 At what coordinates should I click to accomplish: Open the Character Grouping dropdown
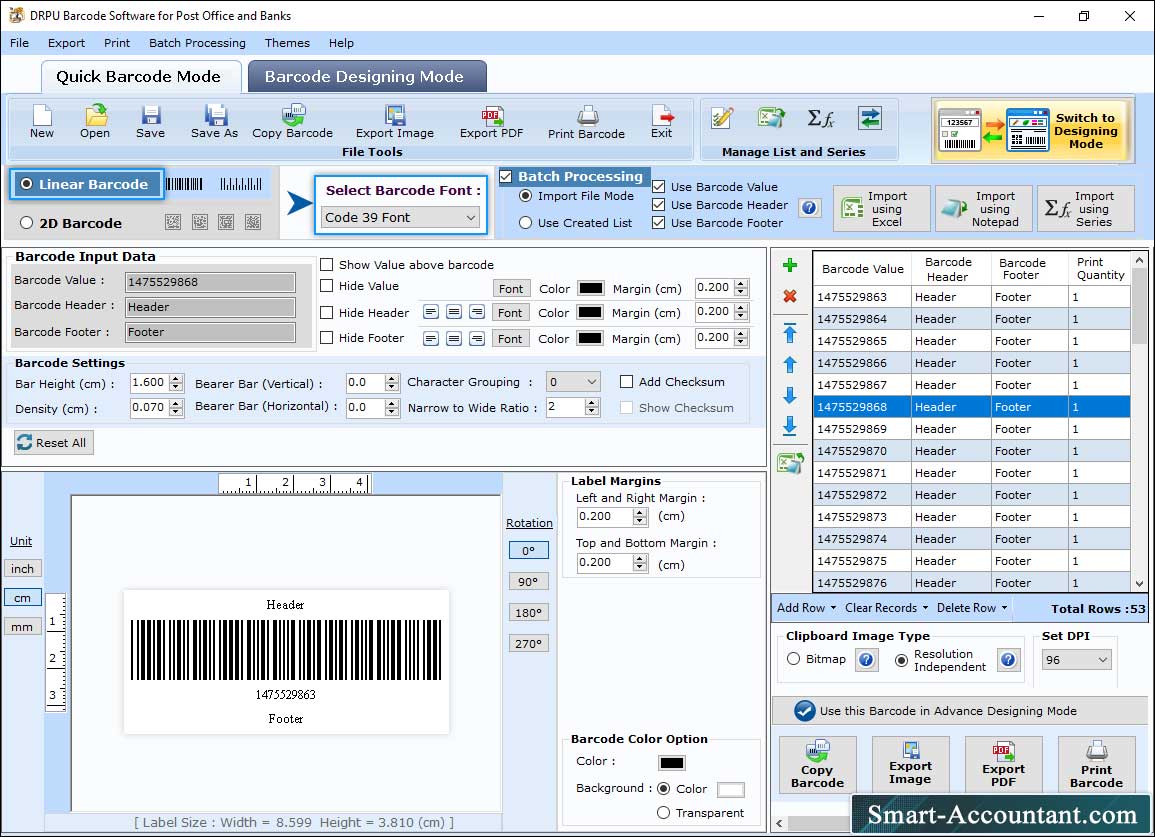573,382
